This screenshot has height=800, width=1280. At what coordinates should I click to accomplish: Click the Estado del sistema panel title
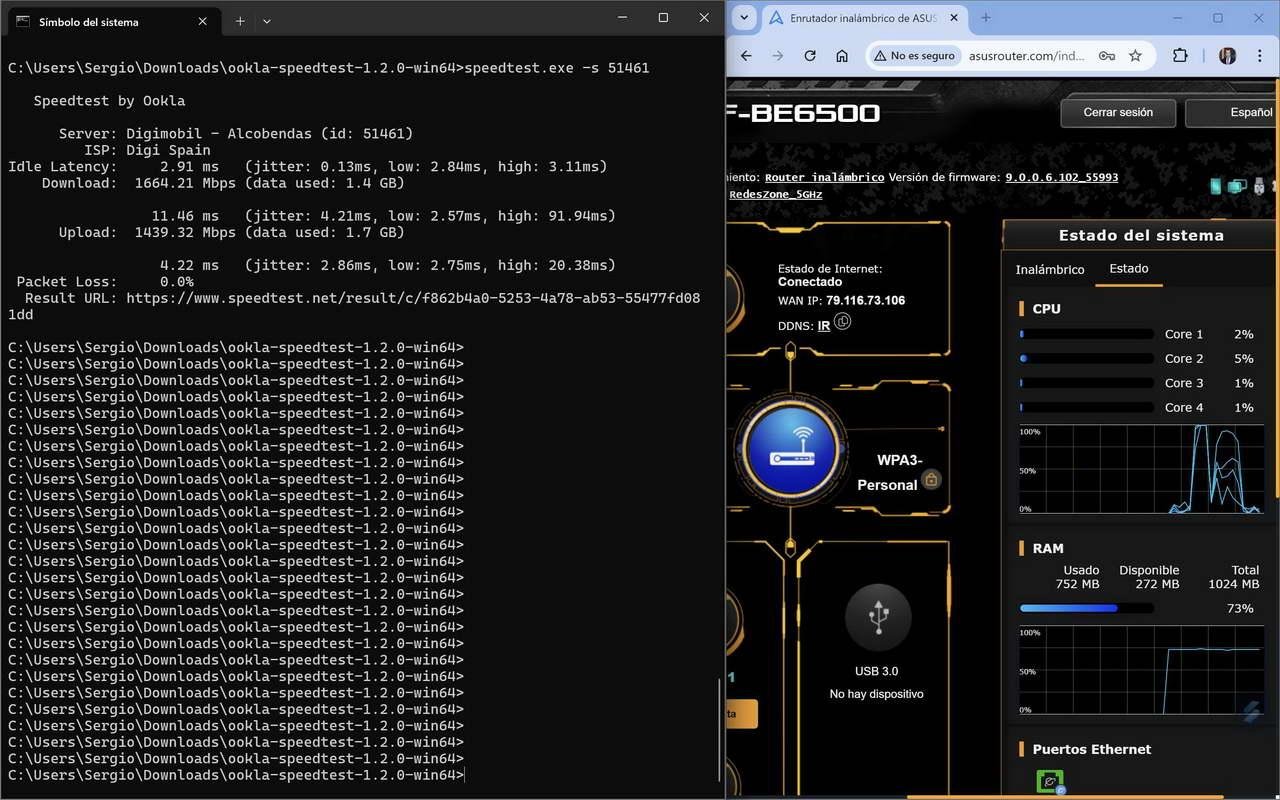(x=1141, y=236)
